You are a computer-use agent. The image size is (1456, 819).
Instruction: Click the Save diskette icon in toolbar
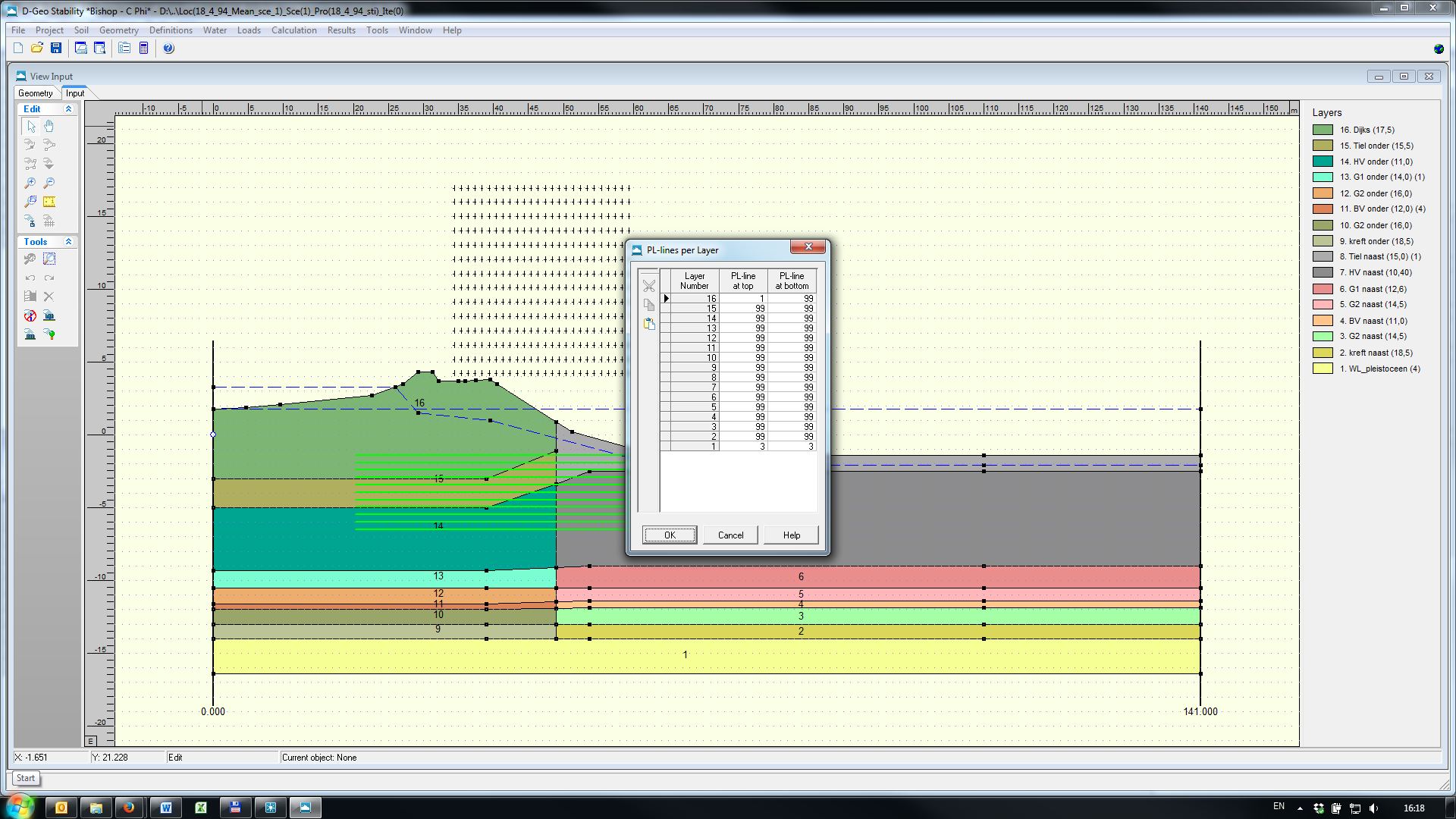click(56, 48)
